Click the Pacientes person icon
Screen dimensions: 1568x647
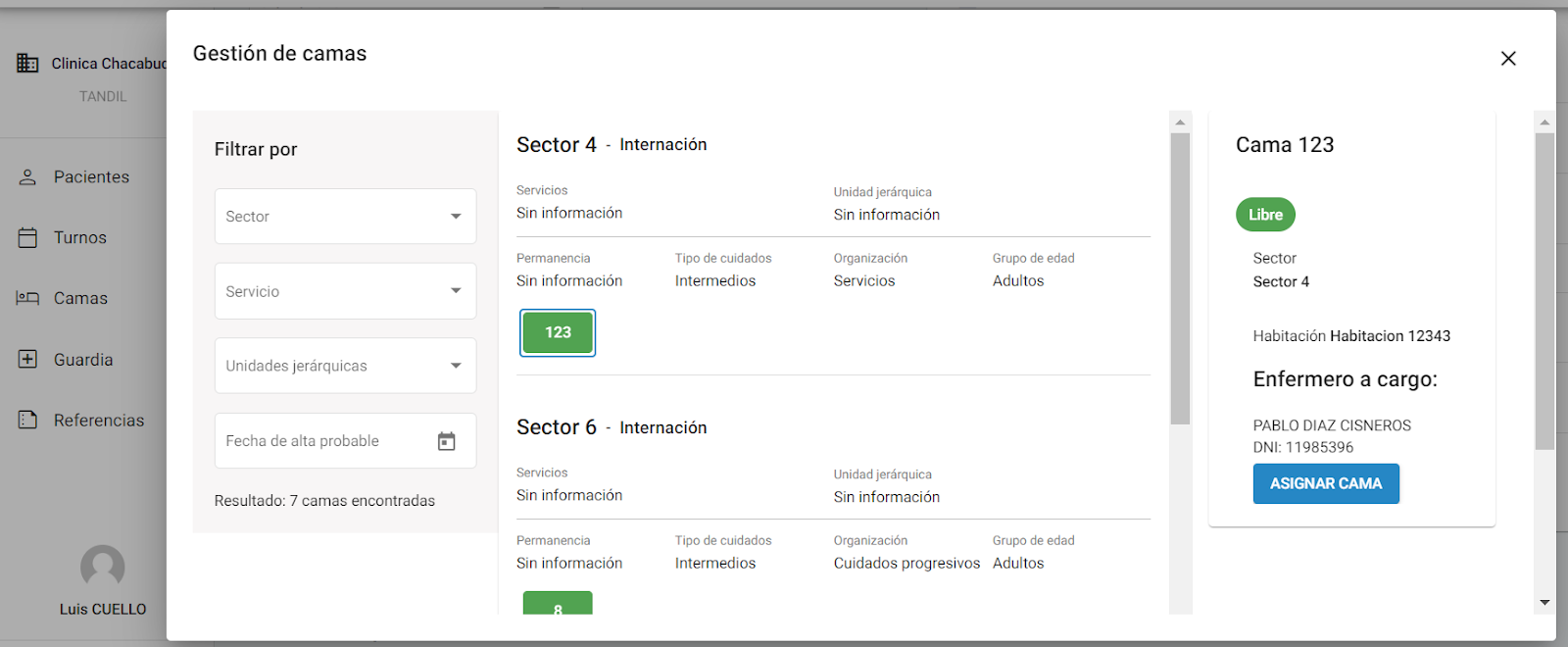[27, 177]
